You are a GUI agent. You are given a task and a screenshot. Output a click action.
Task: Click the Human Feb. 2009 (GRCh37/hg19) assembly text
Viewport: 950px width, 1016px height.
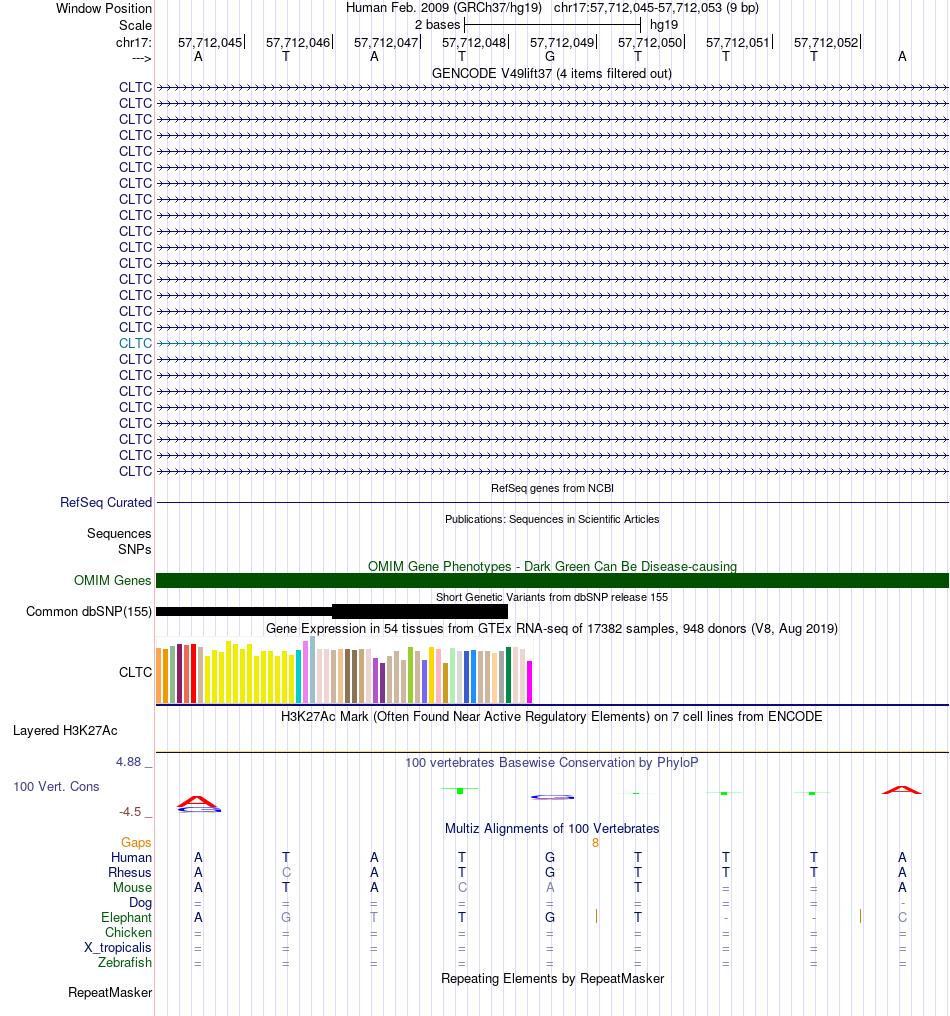coord(444,8)
